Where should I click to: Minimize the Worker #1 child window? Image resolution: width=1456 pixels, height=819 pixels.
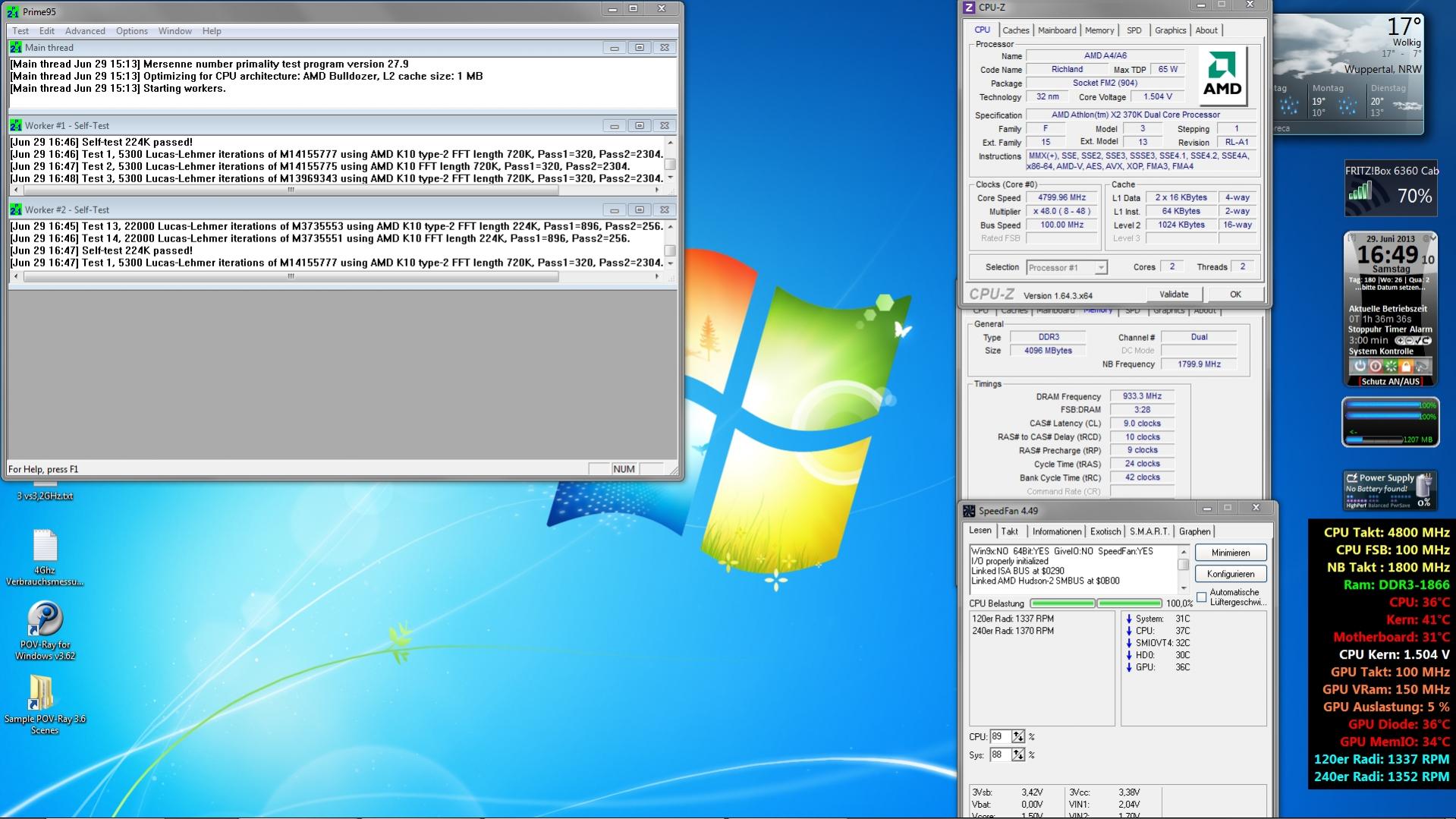tap(615, 125)
